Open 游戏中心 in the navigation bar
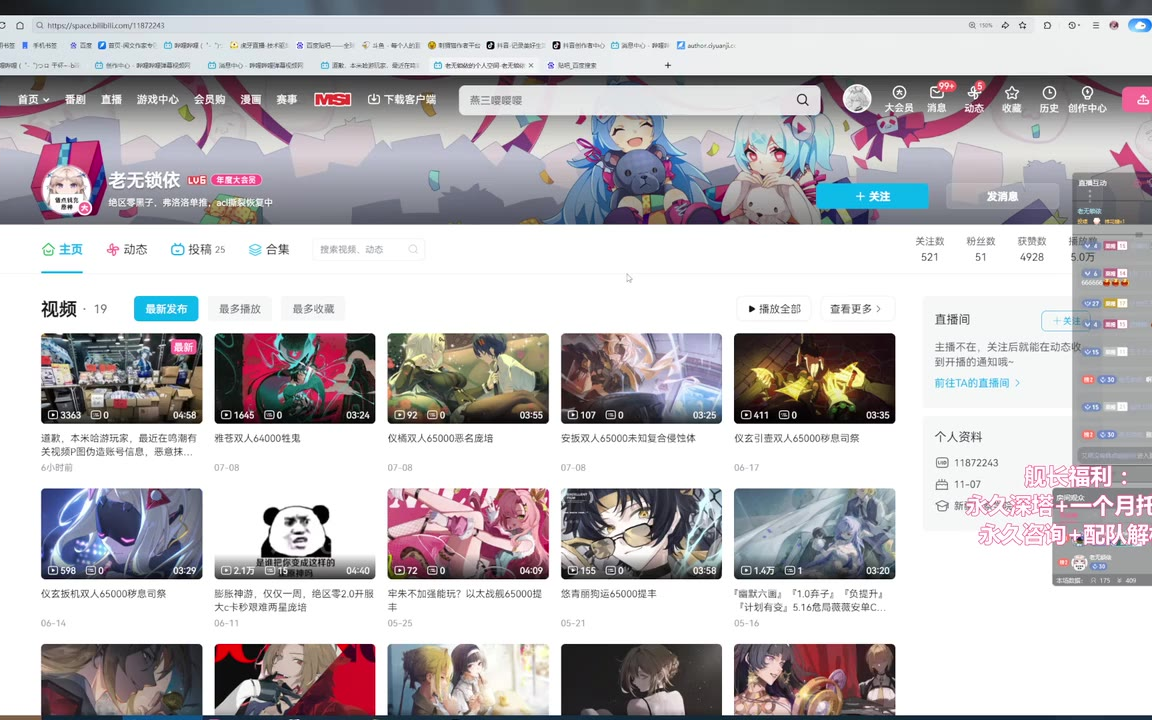Screen dimensions: 1152x720 point(157,99)
